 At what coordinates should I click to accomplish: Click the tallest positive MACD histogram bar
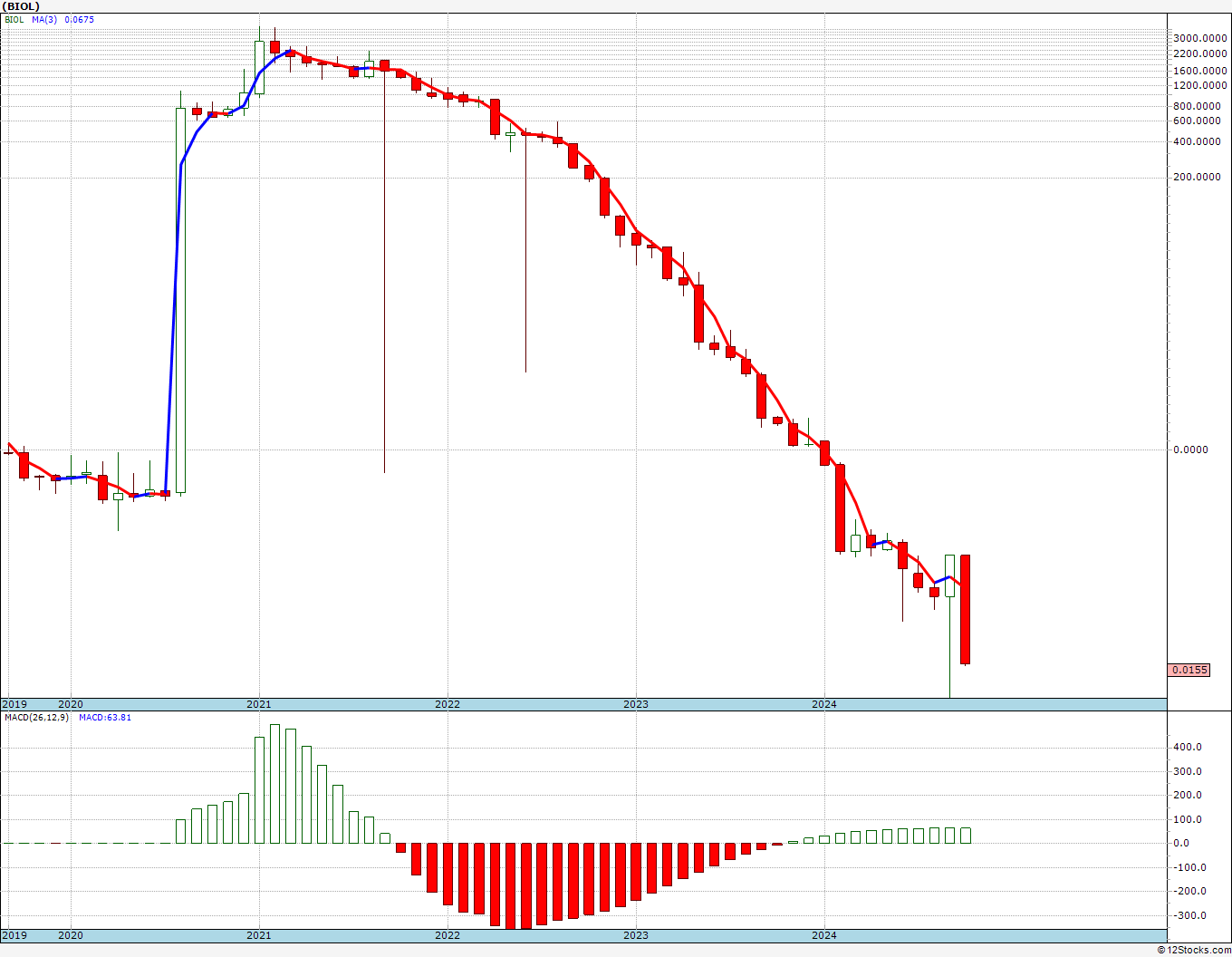click(x=274, y=784)
